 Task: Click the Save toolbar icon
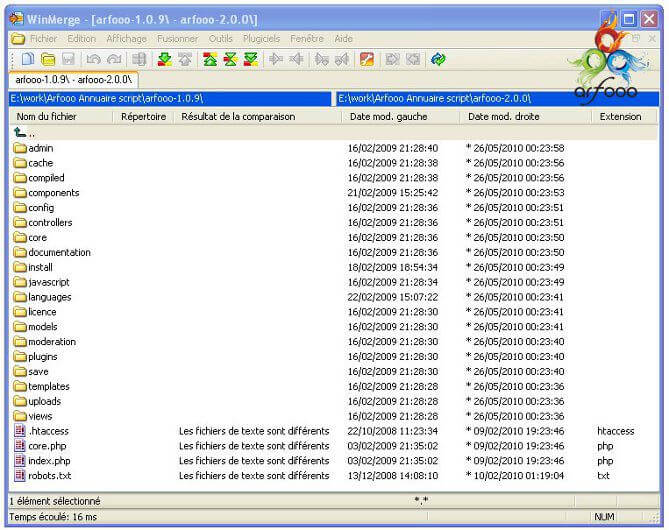coord(68,59)
